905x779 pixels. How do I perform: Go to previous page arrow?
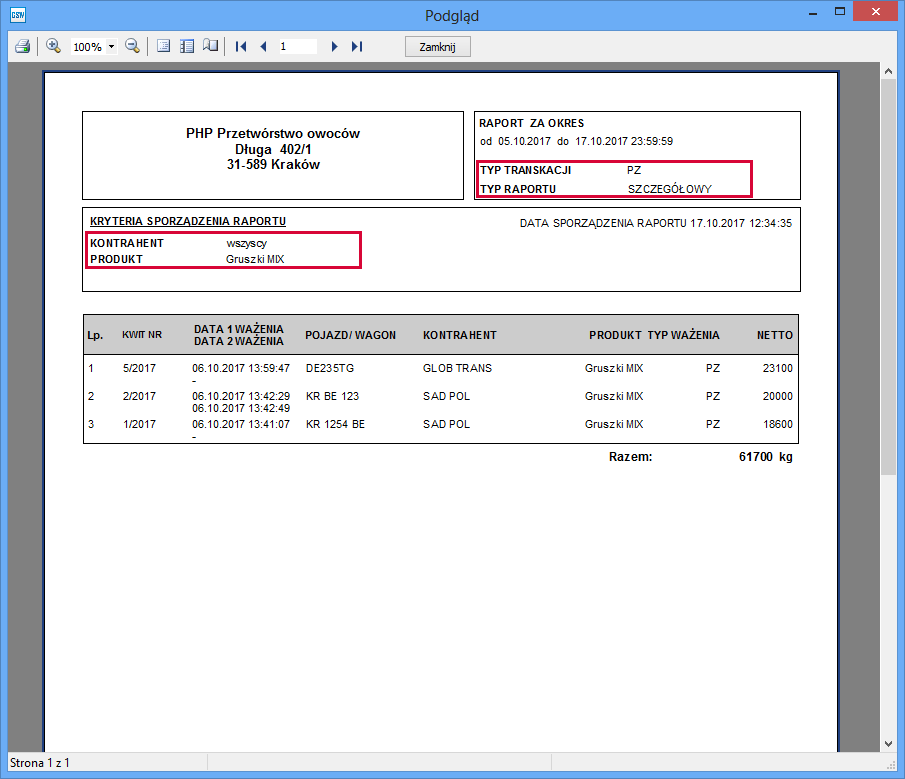(263, 46)
